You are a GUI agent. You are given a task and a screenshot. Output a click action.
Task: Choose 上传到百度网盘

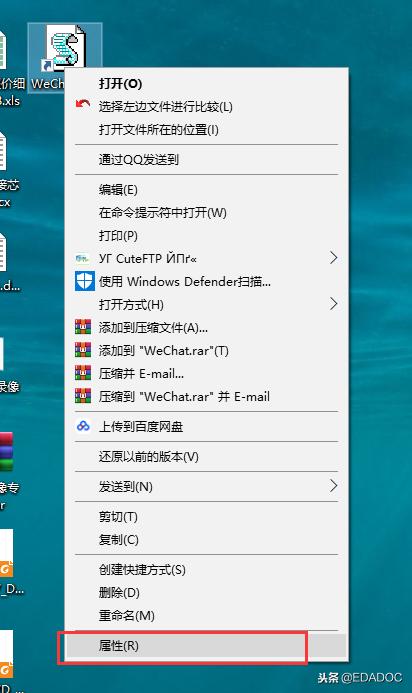206,426
